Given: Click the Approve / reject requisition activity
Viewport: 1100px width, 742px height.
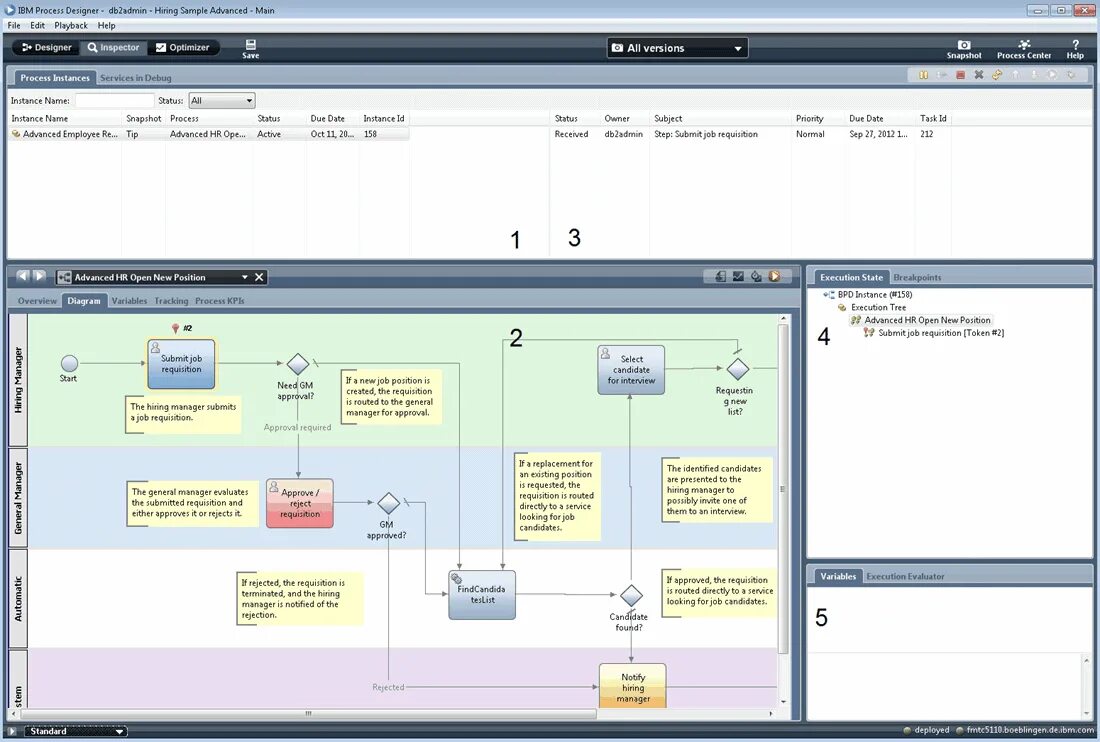Looking at the screenshot, I should click(300, 504).
